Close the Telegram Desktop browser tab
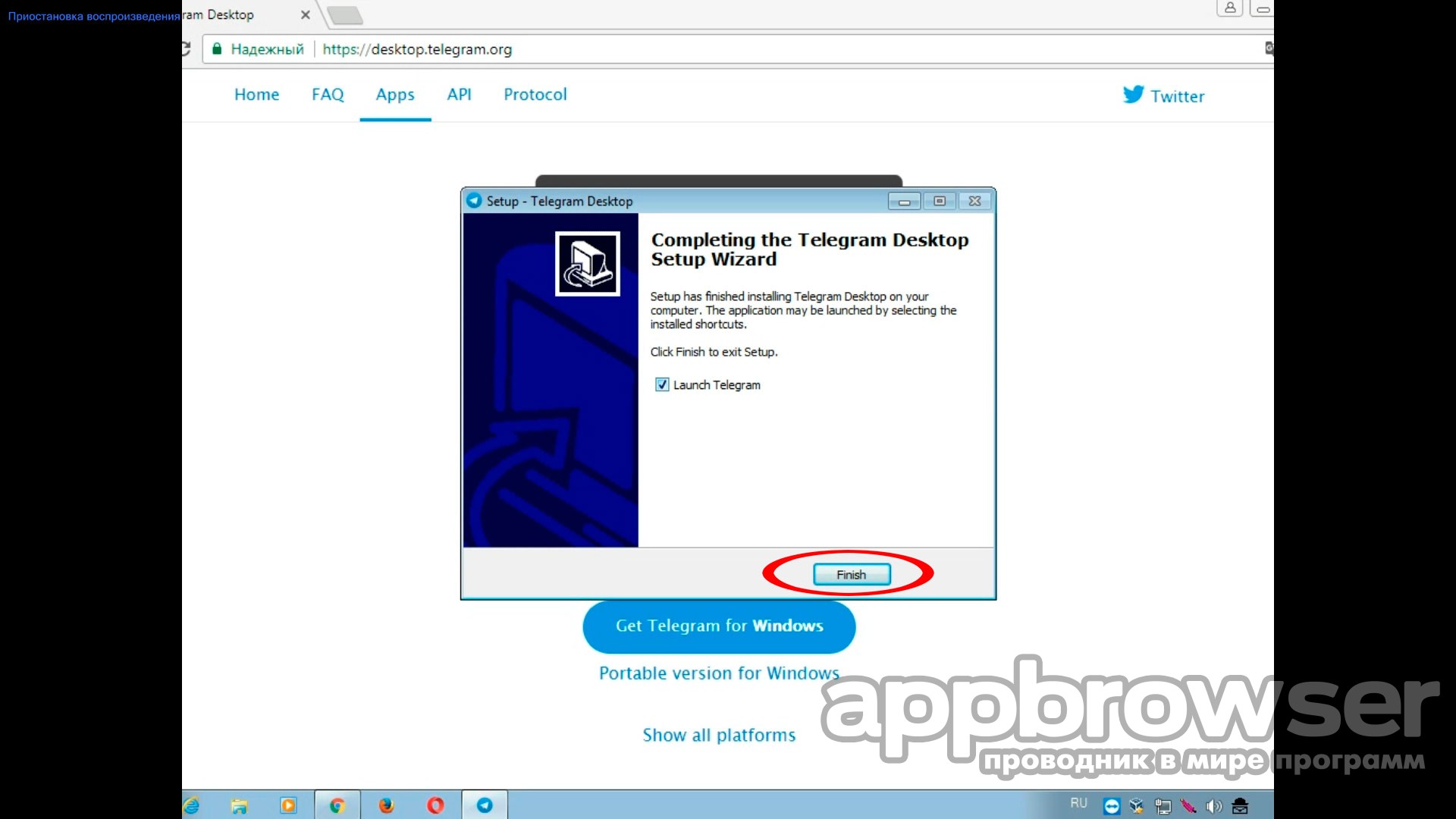This screenshot has height=819, width=1456. (305, 14)
